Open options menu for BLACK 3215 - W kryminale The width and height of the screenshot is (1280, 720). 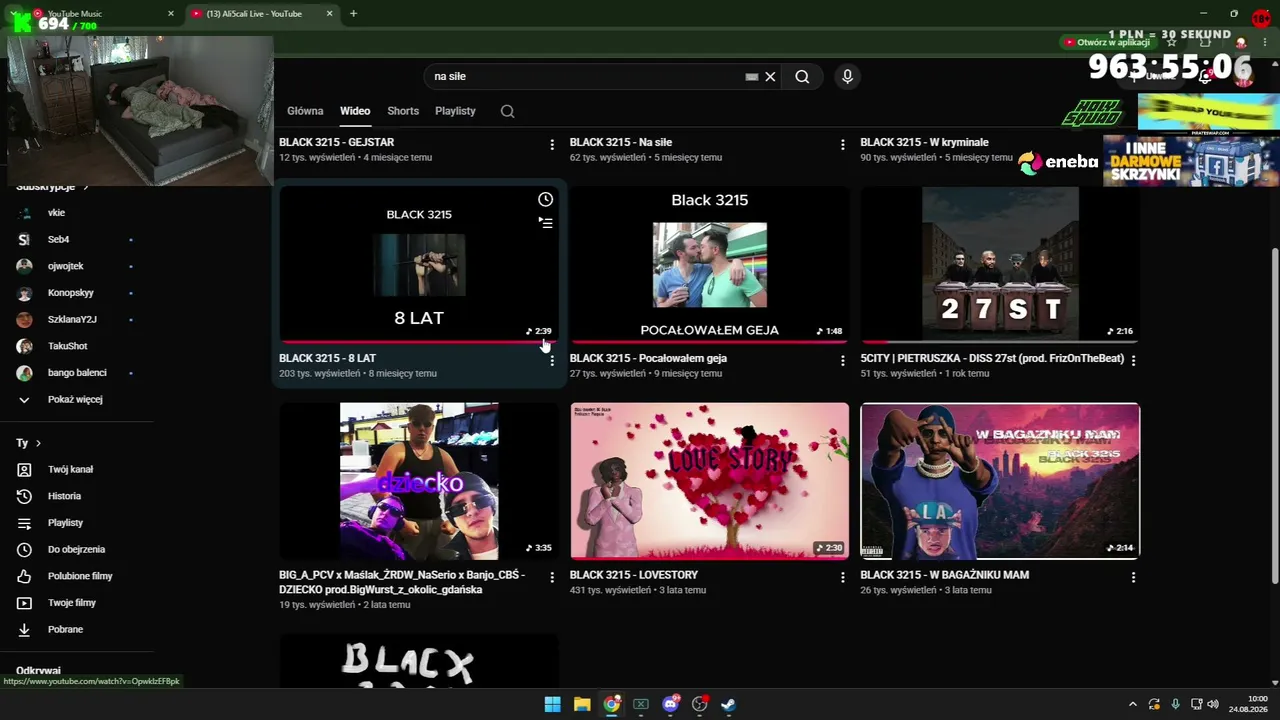1133,145
